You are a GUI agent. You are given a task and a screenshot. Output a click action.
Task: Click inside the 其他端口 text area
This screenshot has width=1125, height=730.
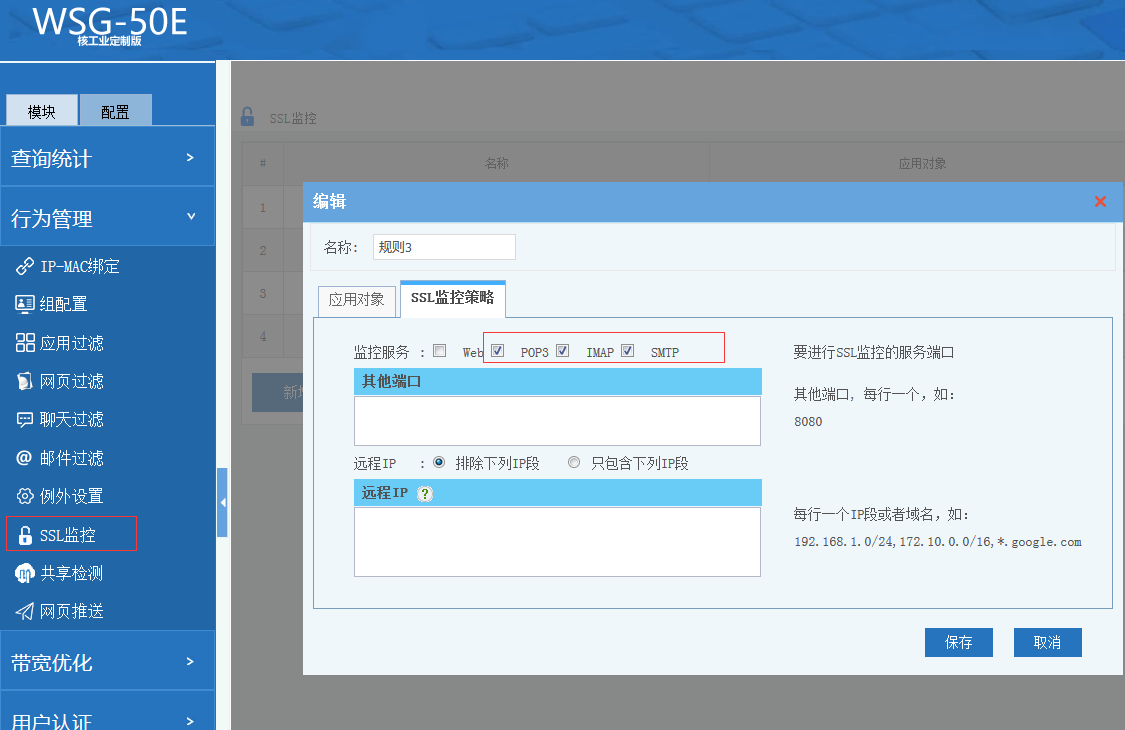point(557,420)
